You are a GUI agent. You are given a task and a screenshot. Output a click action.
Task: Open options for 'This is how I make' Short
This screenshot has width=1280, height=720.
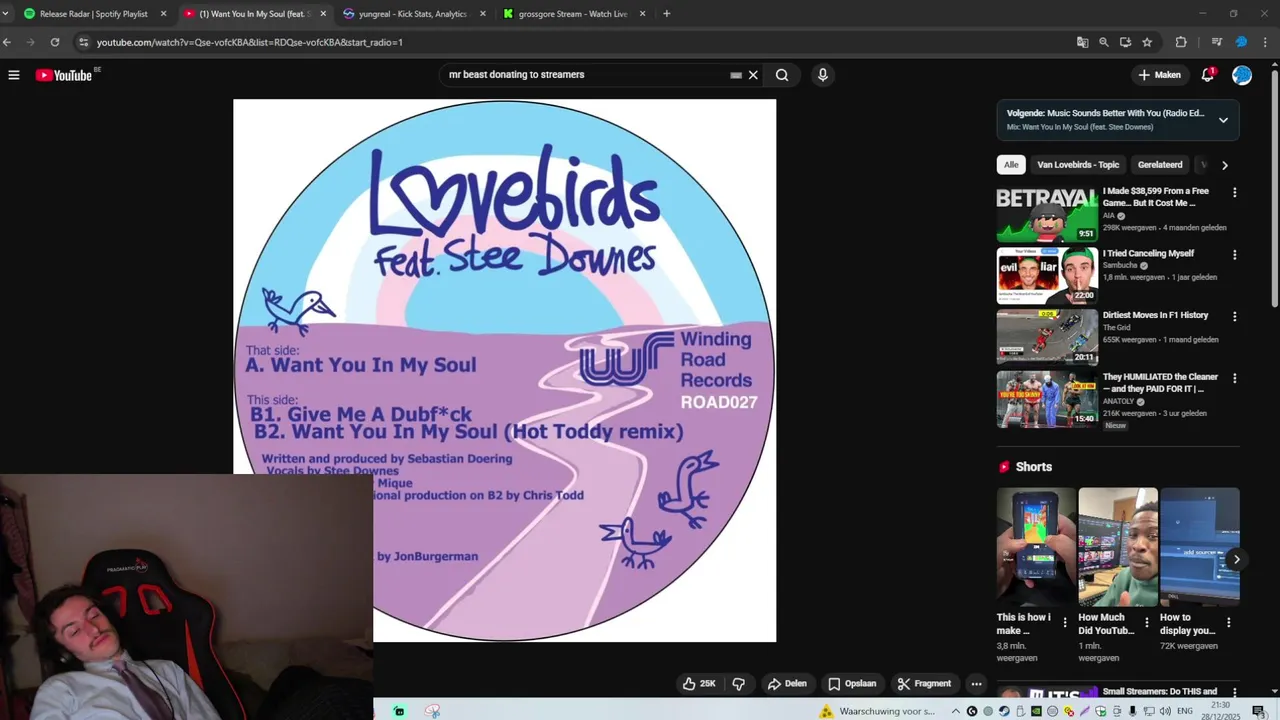coord(1064,623)
